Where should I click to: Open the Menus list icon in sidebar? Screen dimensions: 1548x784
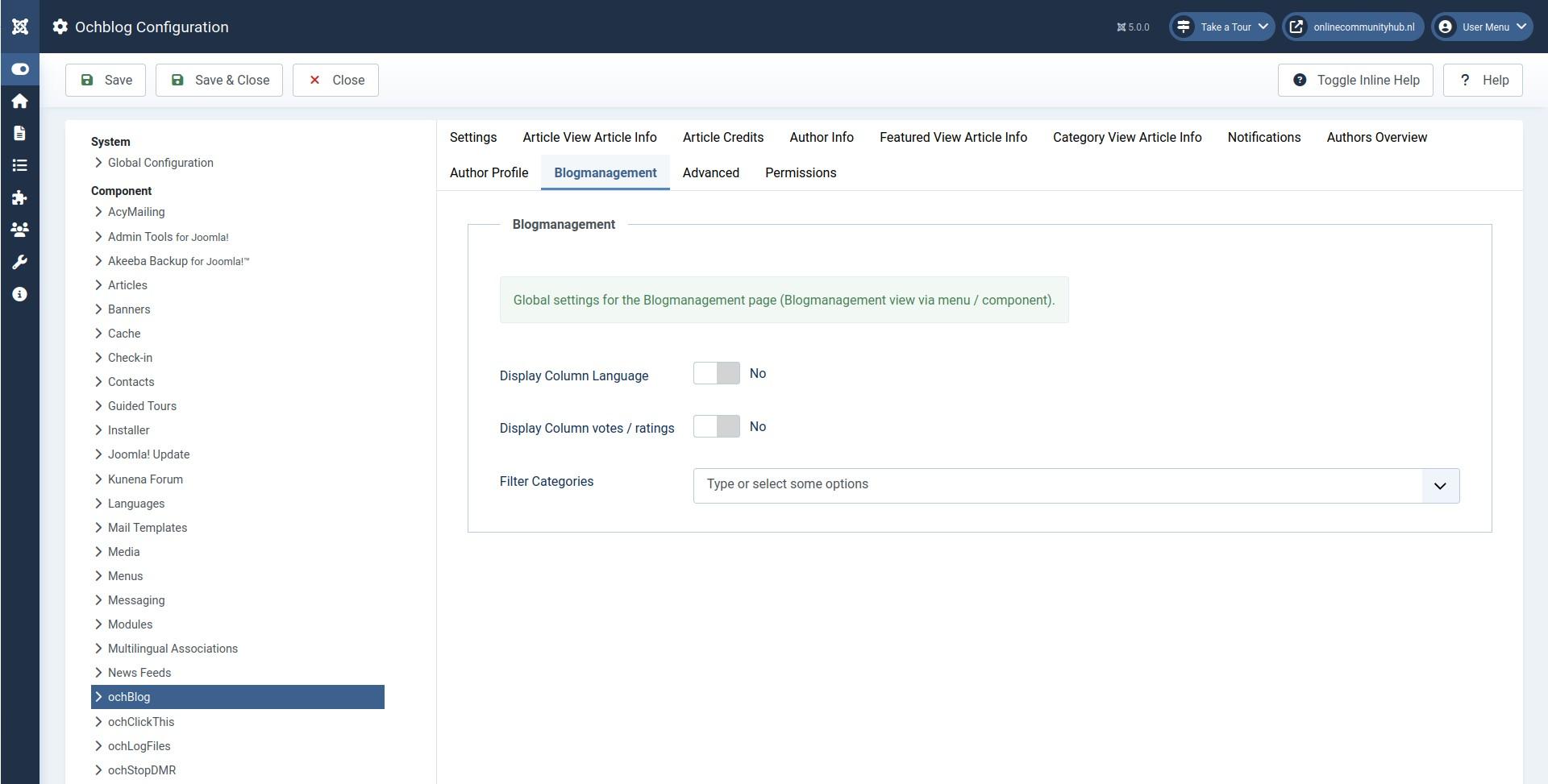[x=20, y=165]
